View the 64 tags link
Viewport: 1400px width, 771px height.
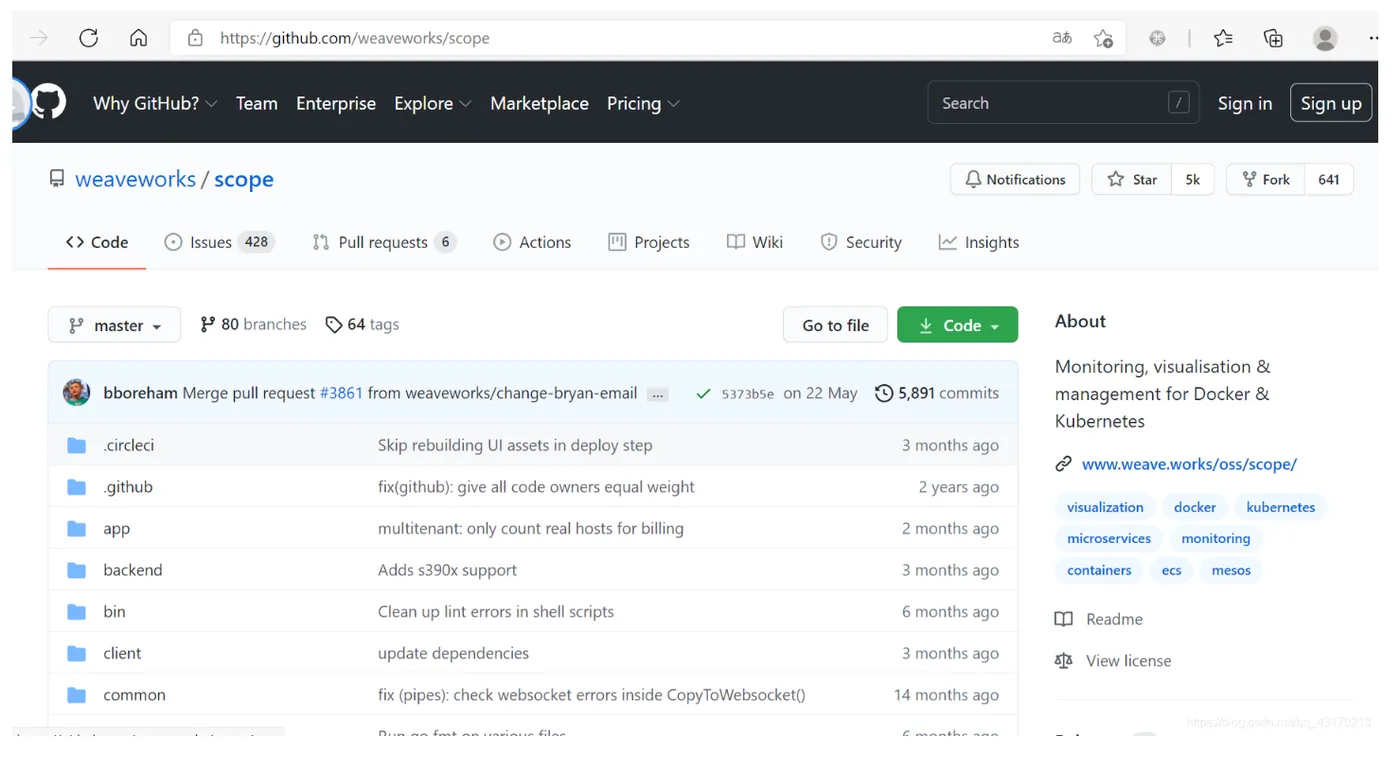coord(362,324)
